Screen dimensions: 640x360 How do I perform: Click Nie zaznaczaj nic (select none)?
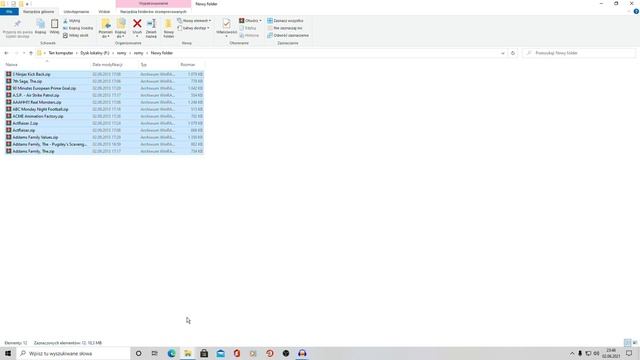coord(285,28)
